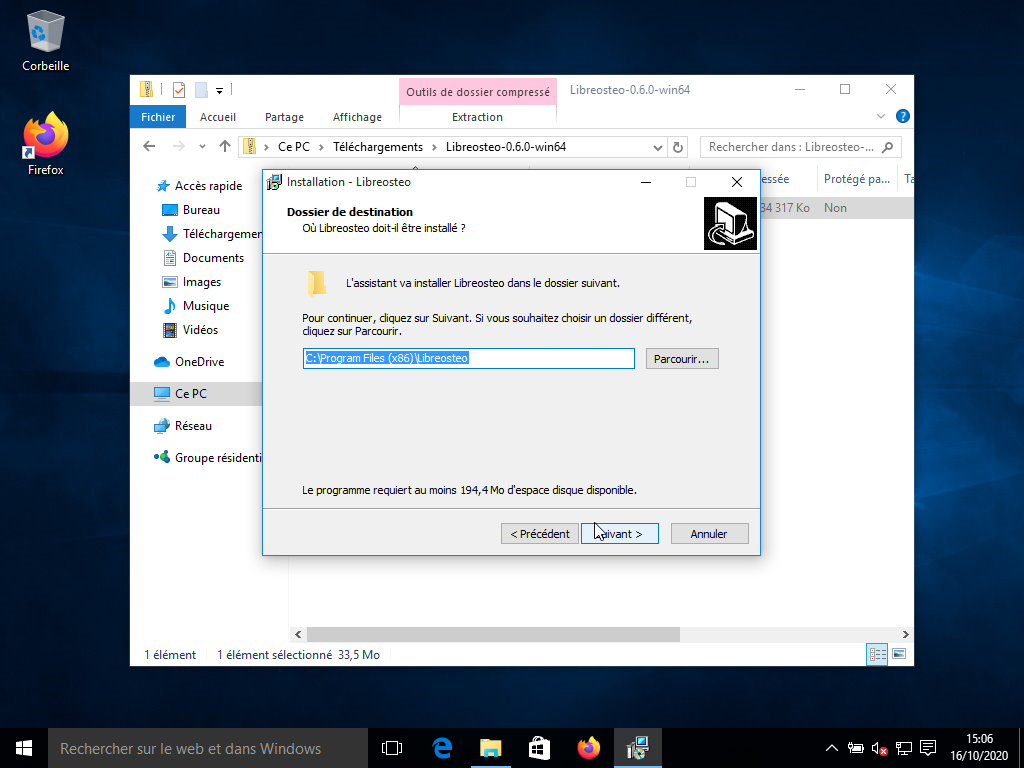Screen dimensions: 1024x768
Task: Refresh the Explorer folder view
Action: tap(678, 148)
